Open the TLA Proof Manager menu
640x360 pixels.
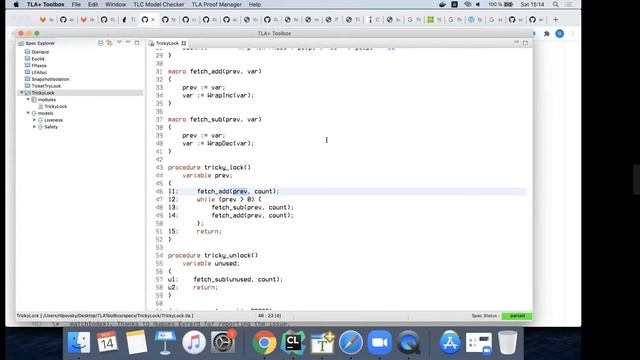click(217, 4)
